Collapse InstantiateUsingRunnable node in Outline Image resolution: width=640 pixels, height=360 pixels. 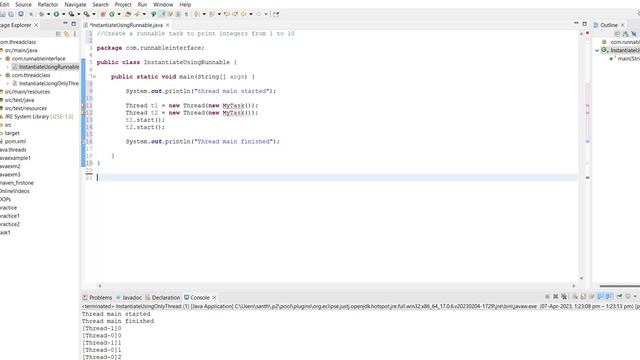coord(597,50)
